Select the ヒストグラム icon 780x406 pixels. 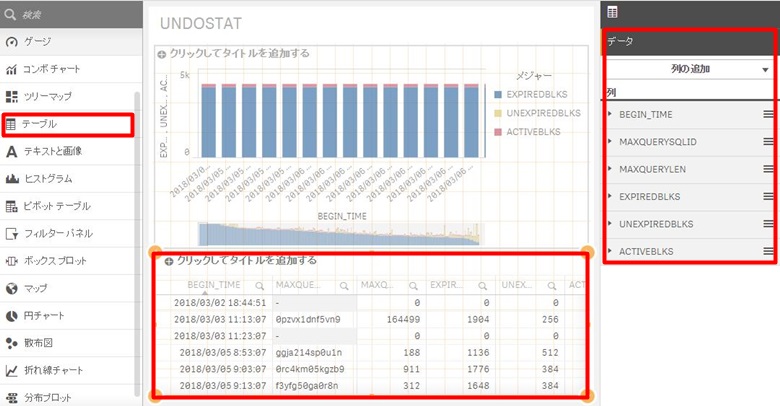[12, 179]
